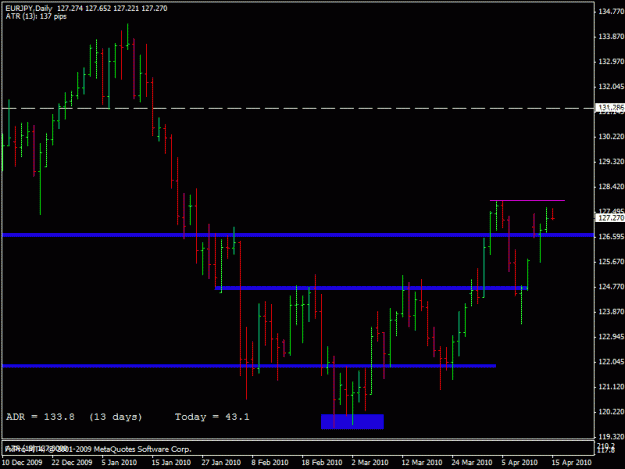625x469 pixels.
Task: Click the 131.286 dashed-line price tag
Action: [610, 108]
